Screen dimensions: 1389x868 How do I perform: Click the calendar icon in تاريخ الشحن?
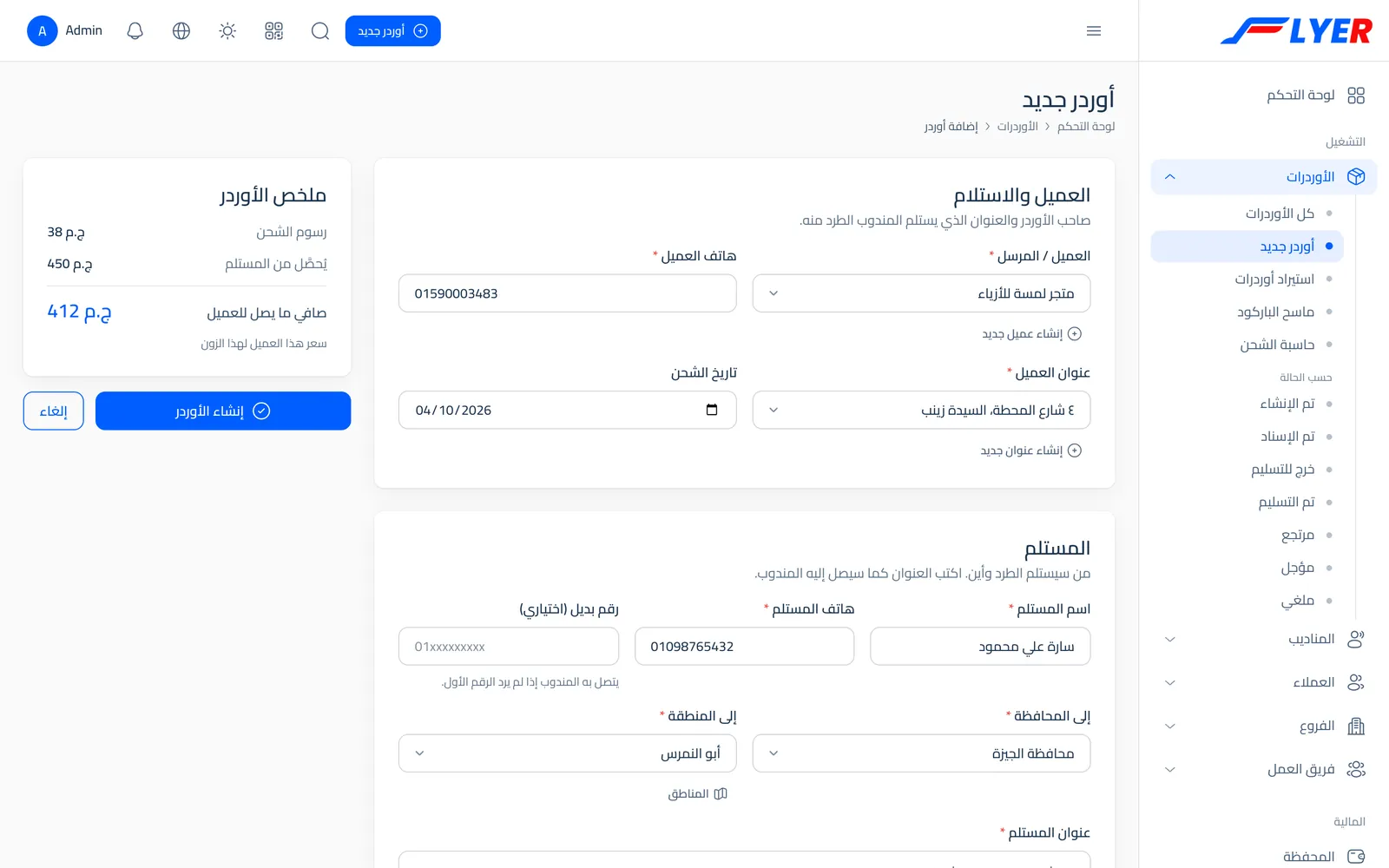tap(712, 410)
